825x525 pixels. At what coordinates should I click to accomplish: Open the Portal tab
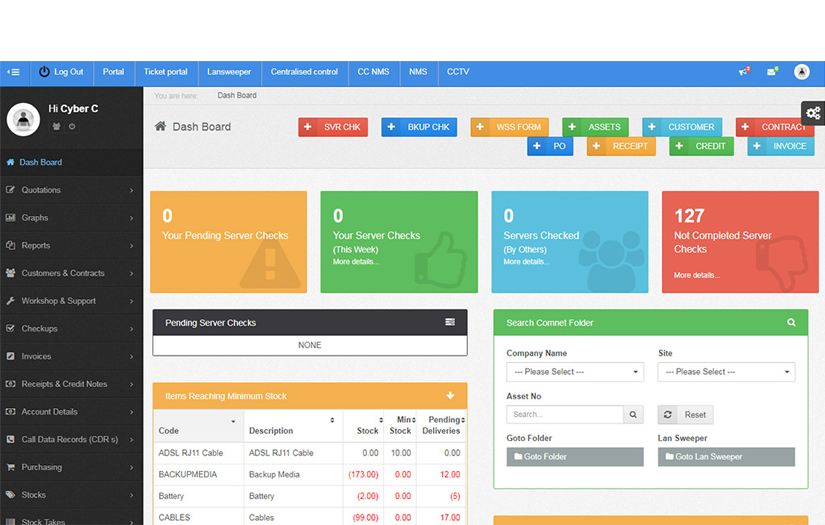114,72
